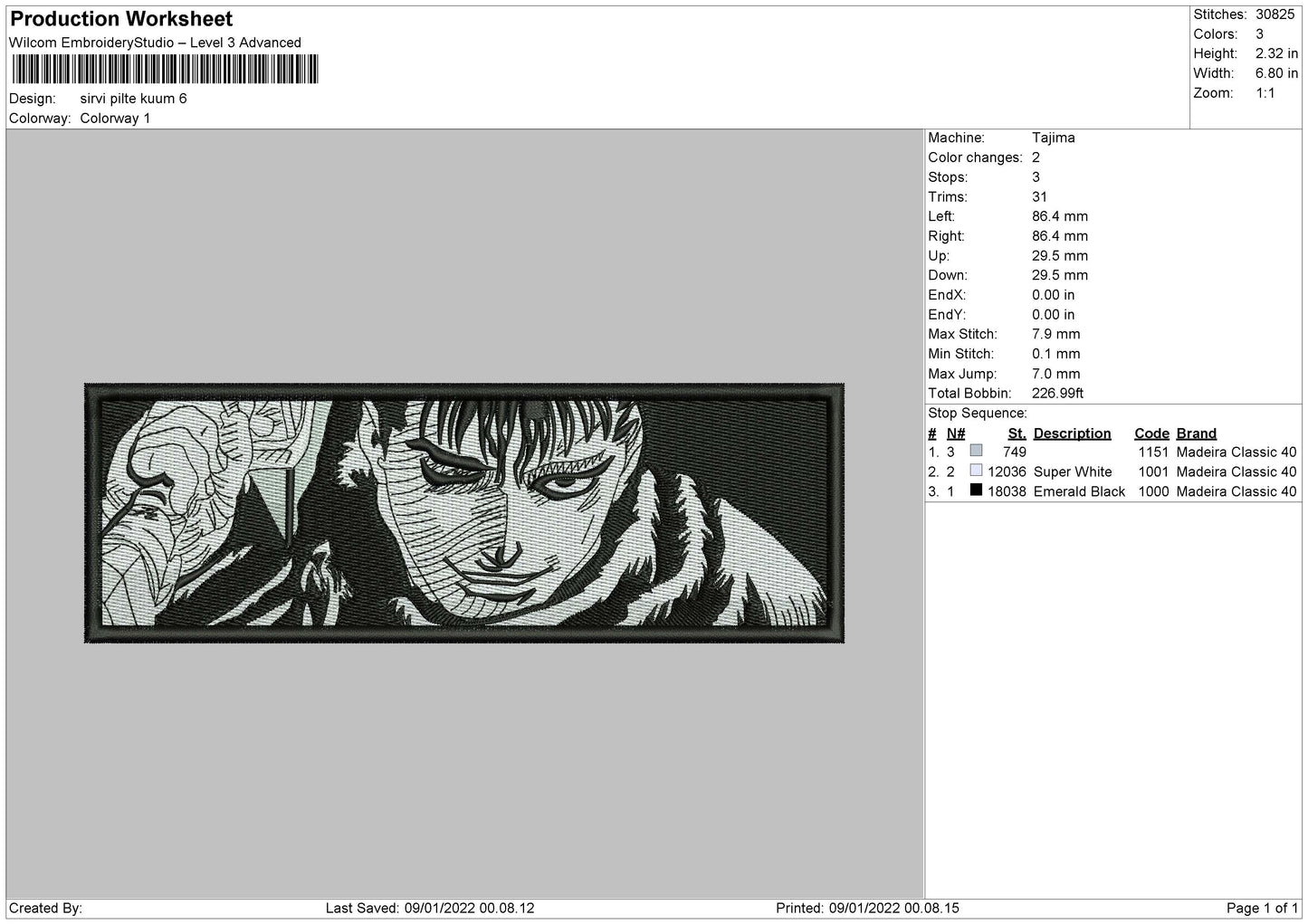Viewport: 1308px width, 924px height.
Task: Click the Brand column header
Action: pyautogui.click(x=1196, y=433)
